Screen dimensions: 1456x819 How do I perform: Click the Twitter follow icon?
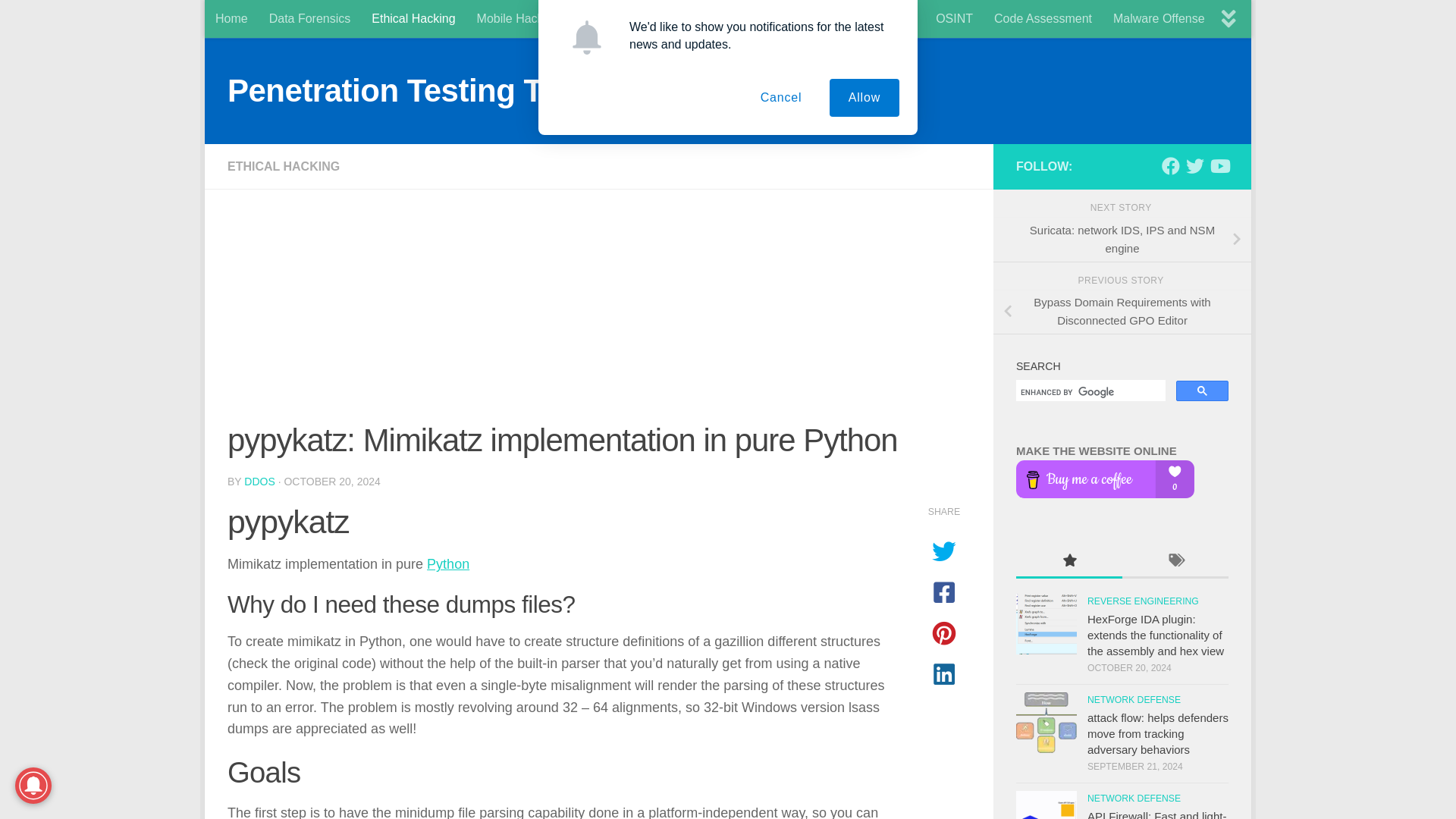(x=1195, y=166)
